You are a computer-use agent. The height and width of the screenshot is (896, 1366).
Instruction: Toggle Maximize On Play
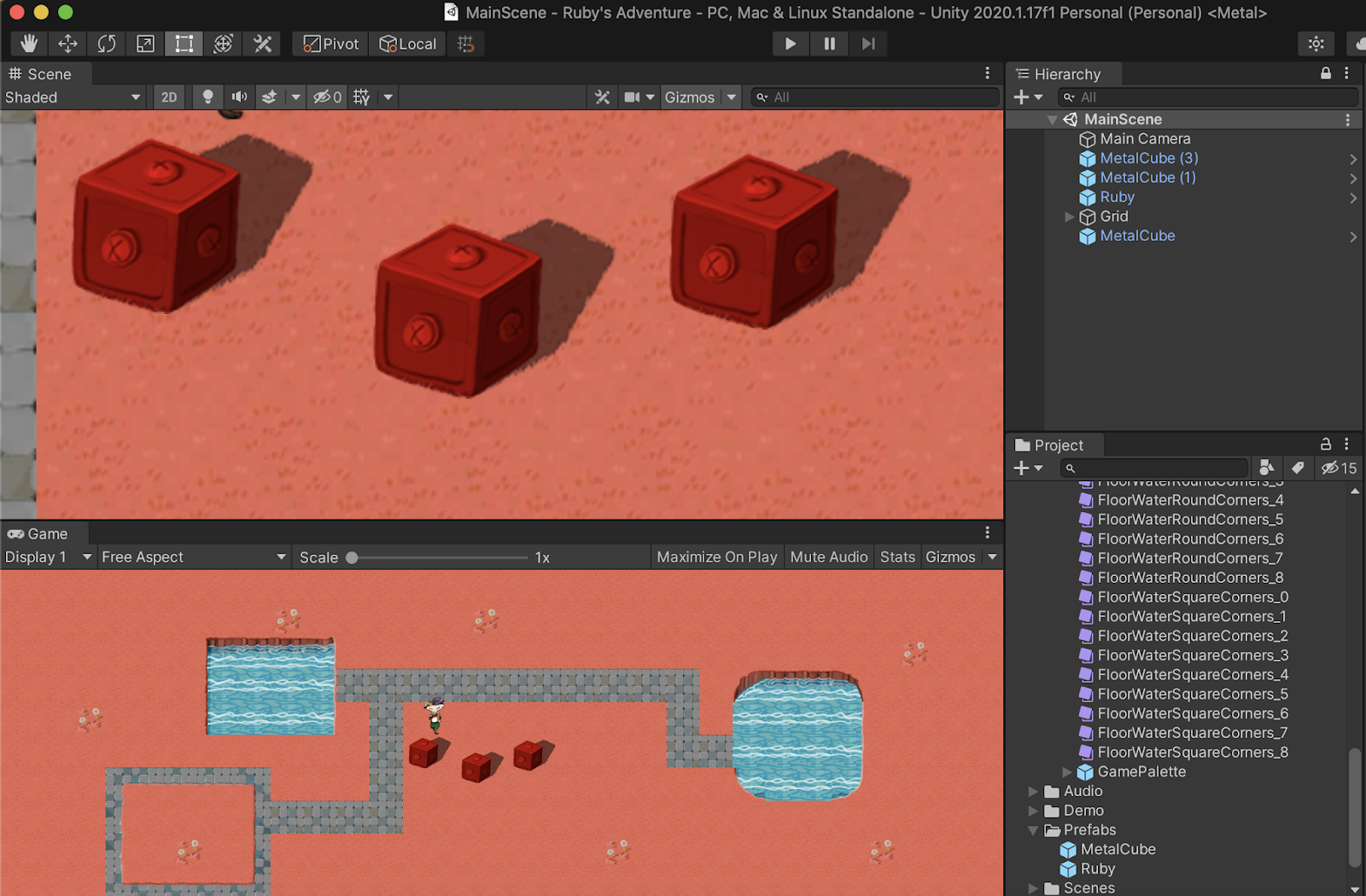[717, 557]
